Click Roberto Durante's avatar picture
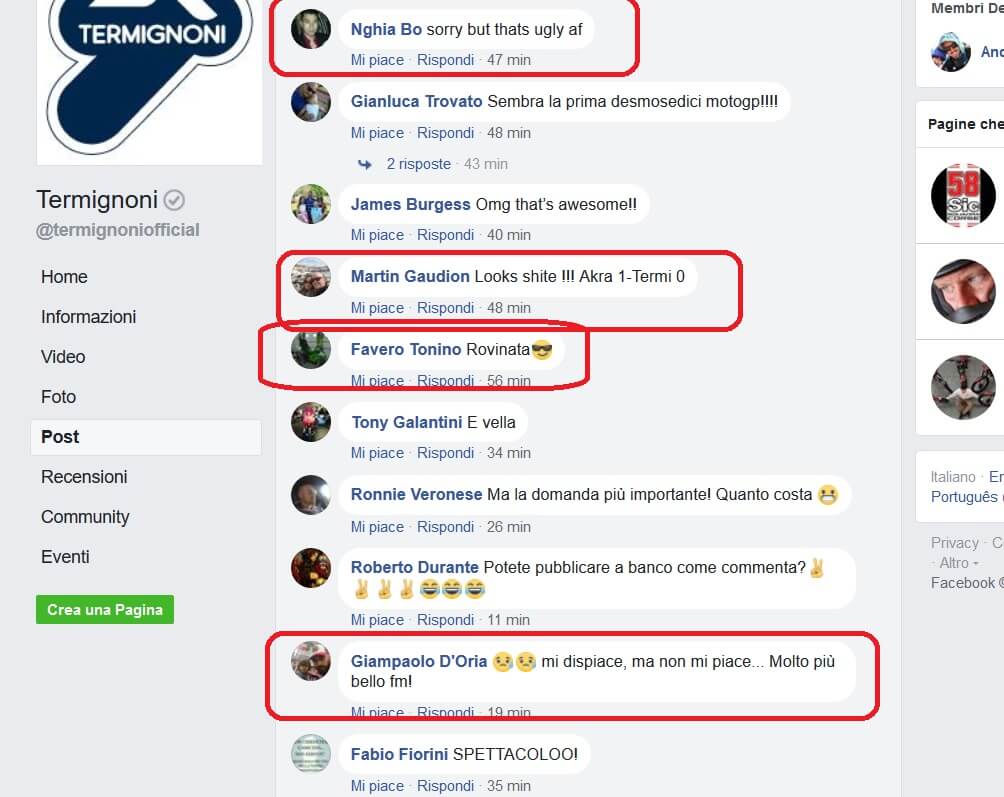 (x=311, y=568)
